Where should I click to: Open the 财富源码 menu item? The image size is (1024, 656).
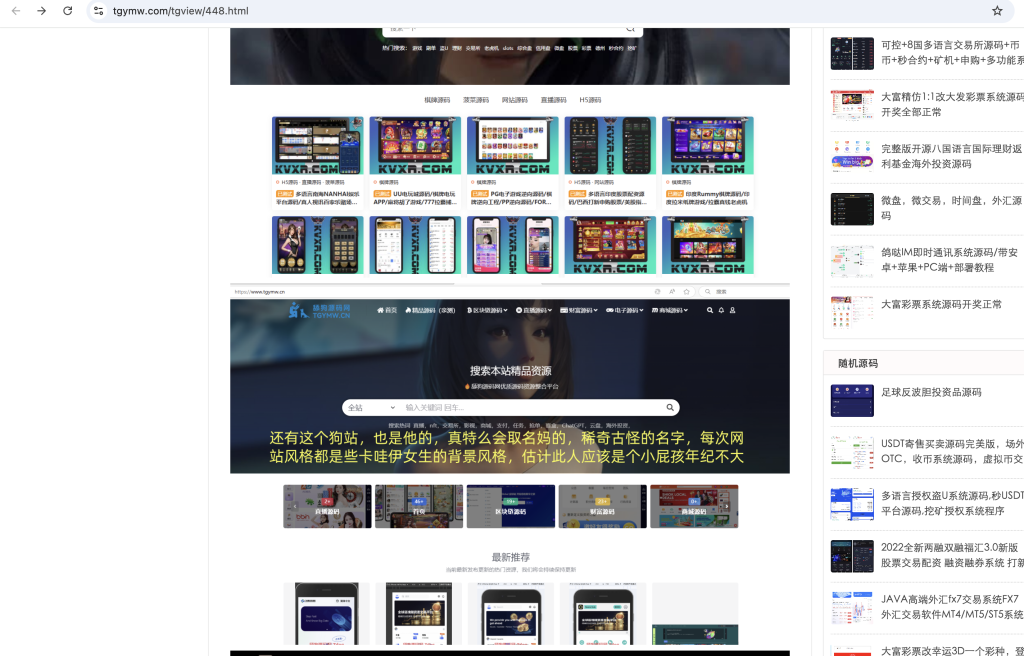(x=579, y=311)
